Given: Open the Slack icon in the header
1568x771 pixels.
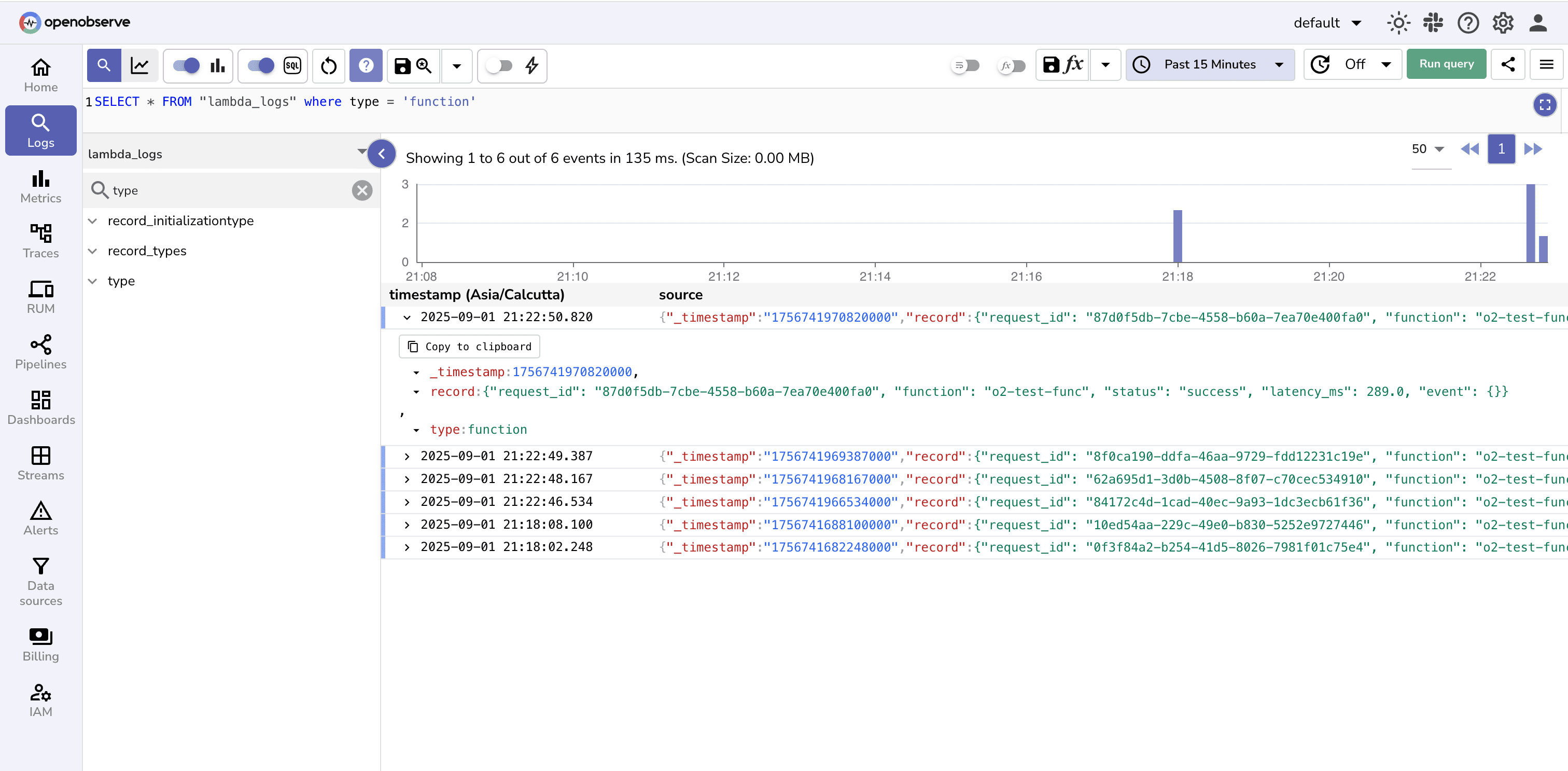Looking at the screenshot, I should point(1433,22).
